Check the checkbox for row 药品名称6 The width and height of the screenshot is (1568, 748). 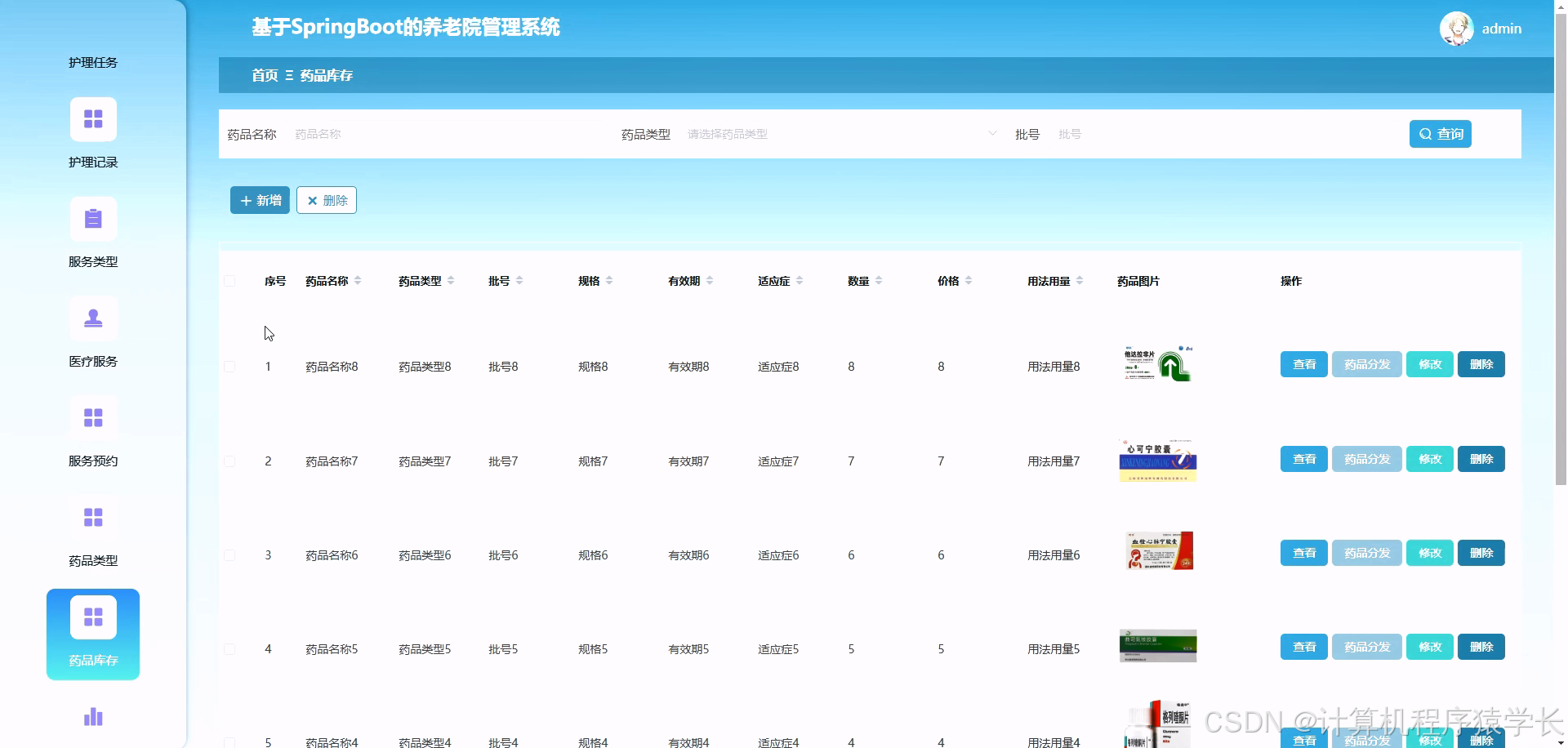pyautogui.click(x=229, y=554)
